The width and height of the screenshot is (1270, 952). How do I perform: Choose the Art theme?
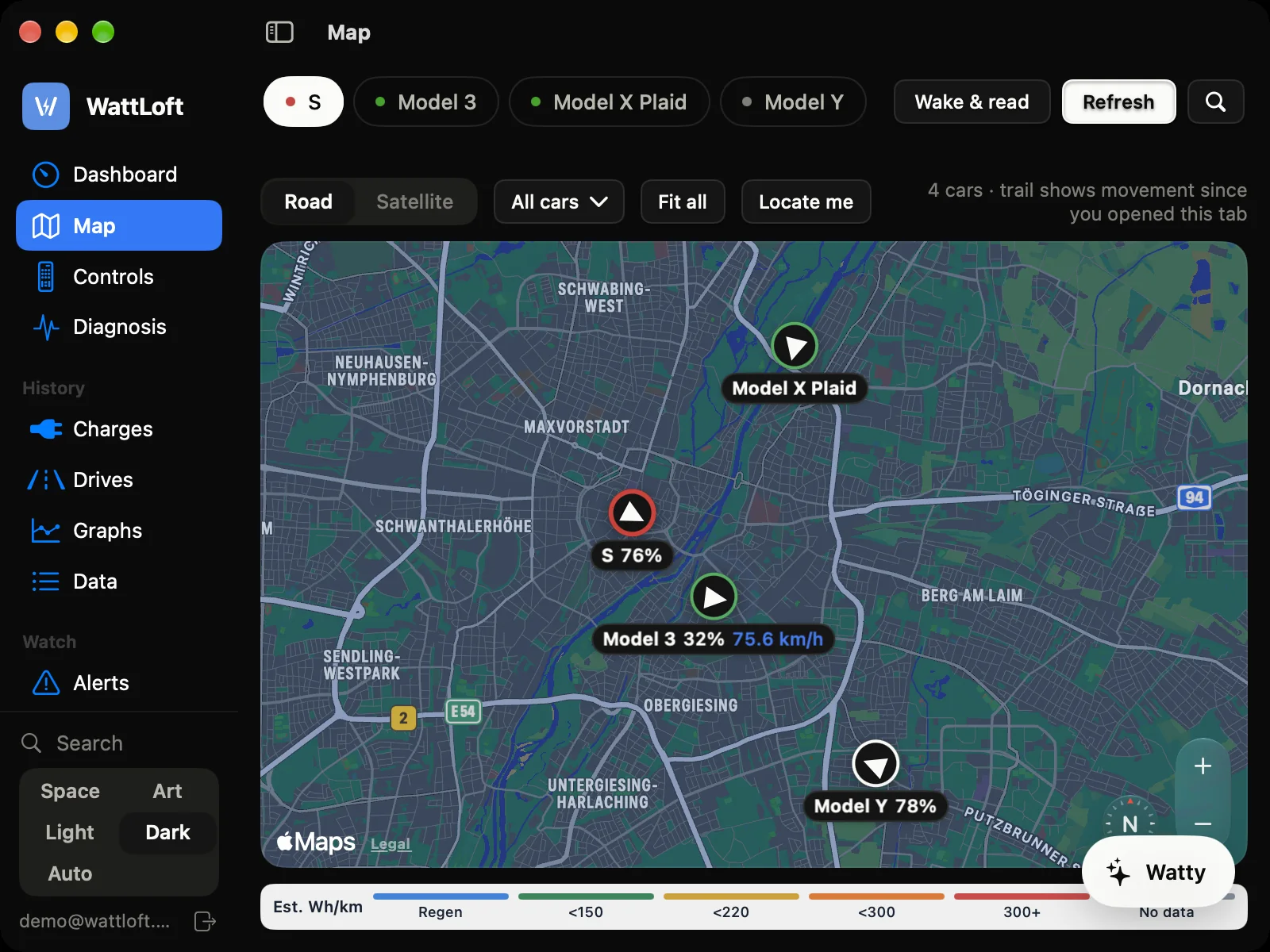[x=167, y=791]
